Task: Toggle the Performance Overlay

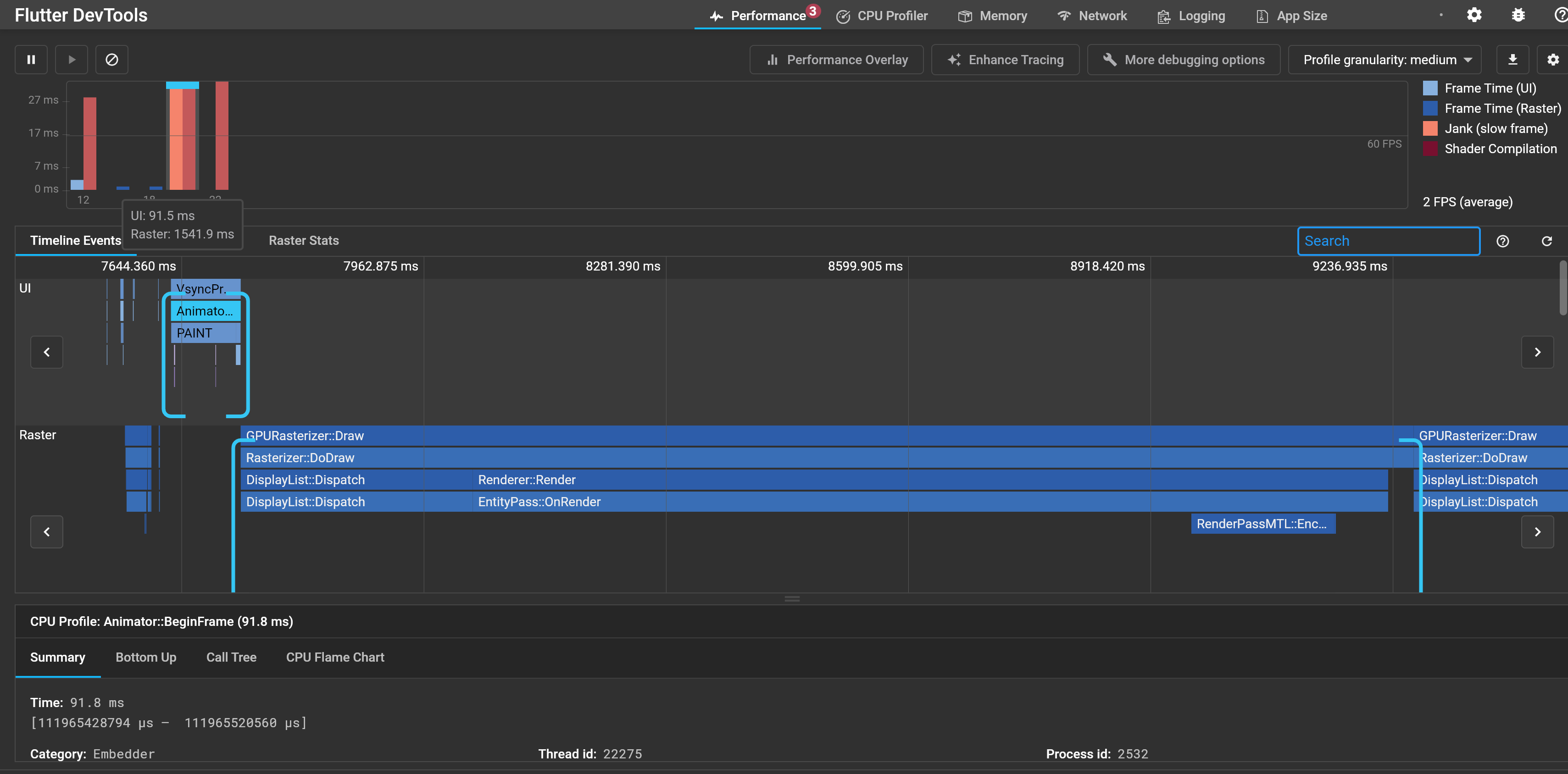Action: click(836, 60)
